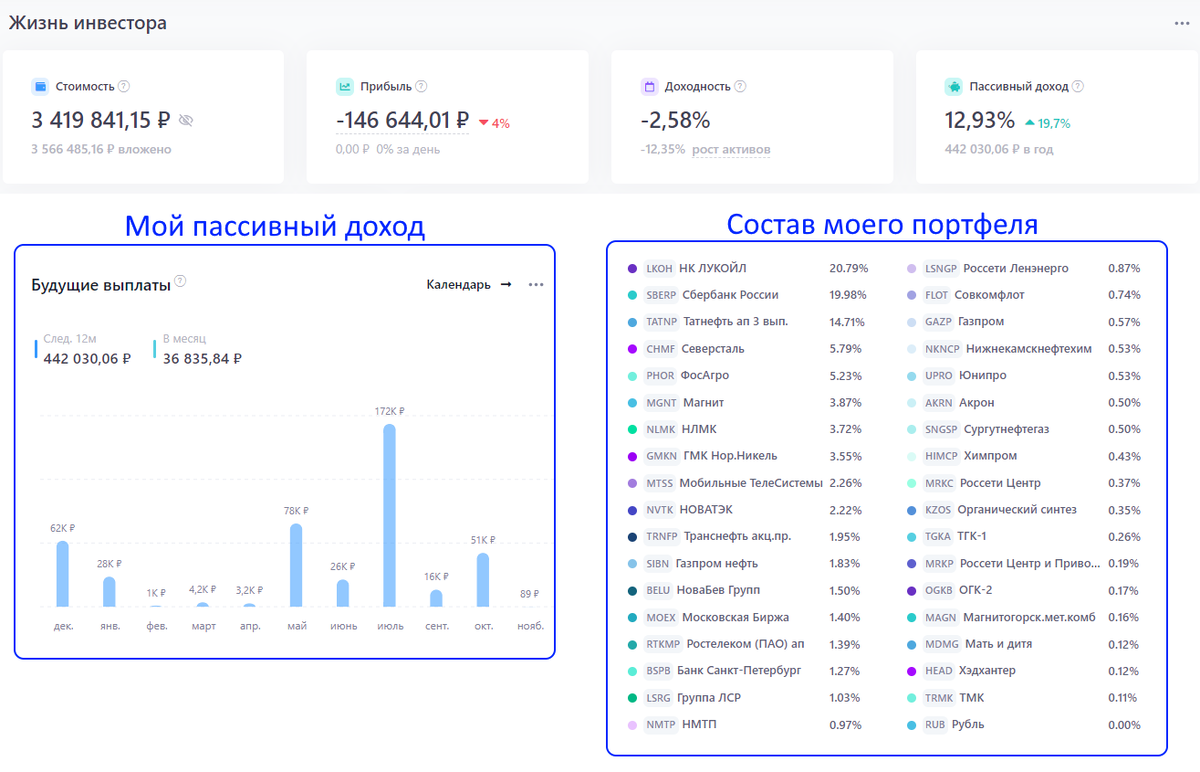Click the 3 566 485,16 ₽ вложено text

coord(102,150)
